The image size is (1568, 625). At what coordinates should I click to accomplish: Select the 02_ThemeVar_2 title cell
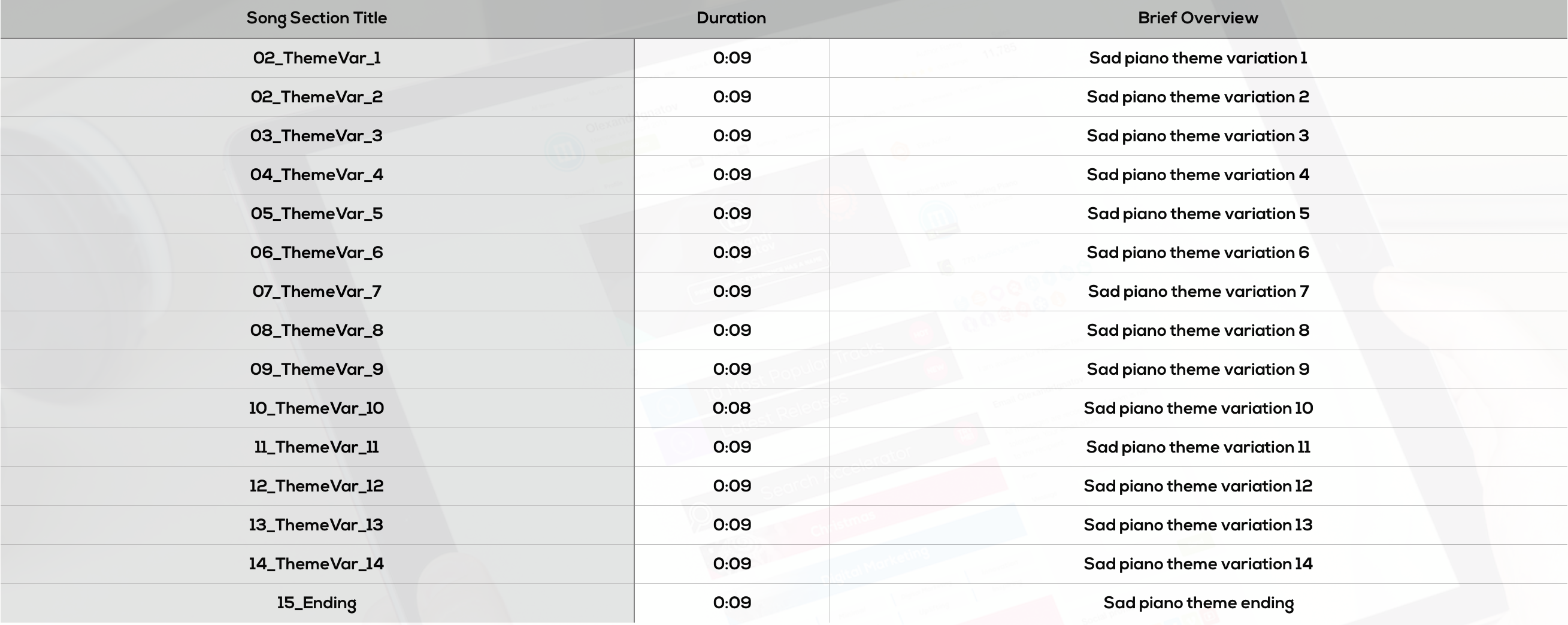click(316, 97)
